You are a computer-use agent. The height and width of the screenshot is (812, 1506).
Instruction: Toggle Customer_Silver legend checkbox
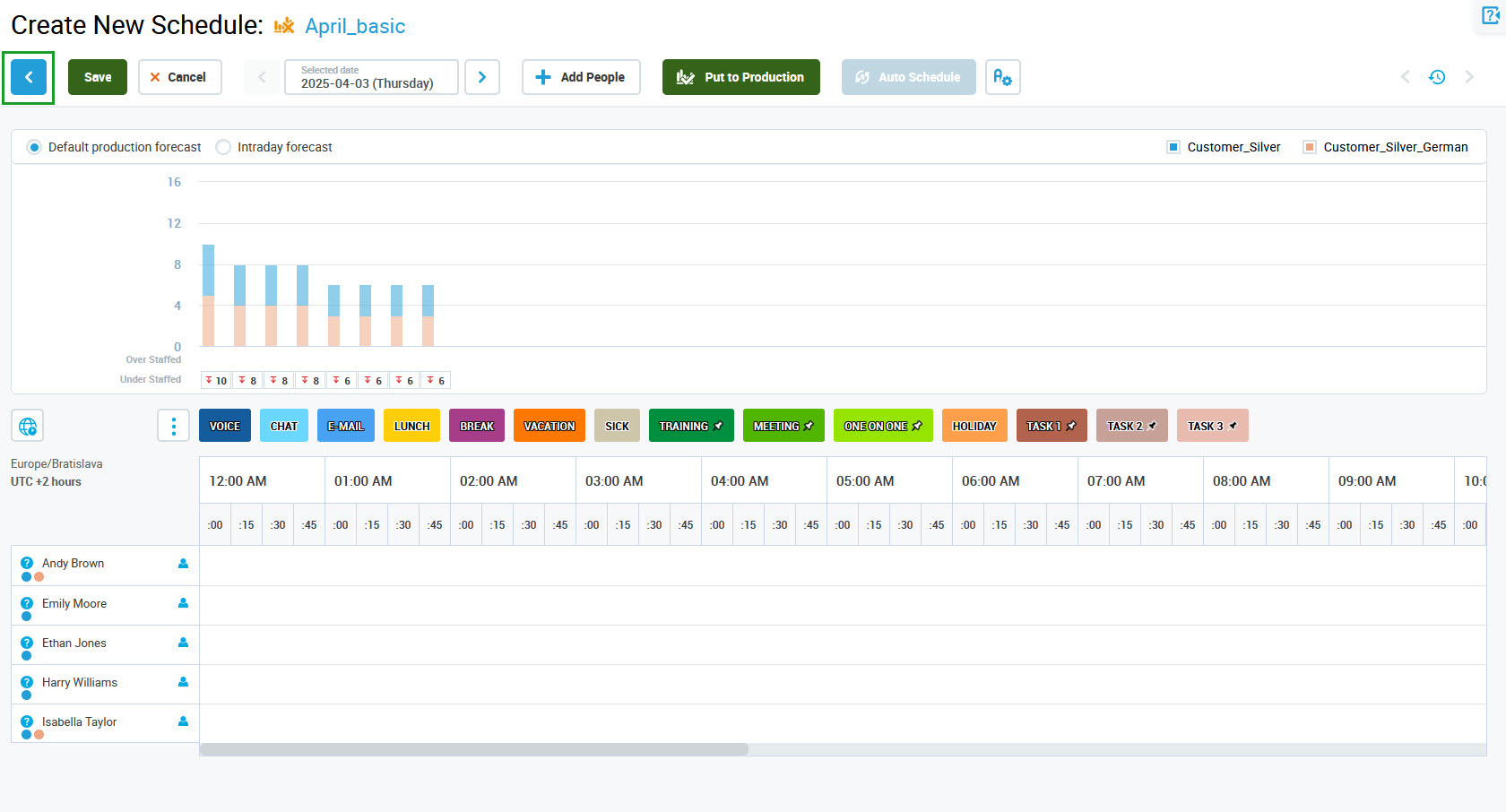point(1173,147)
